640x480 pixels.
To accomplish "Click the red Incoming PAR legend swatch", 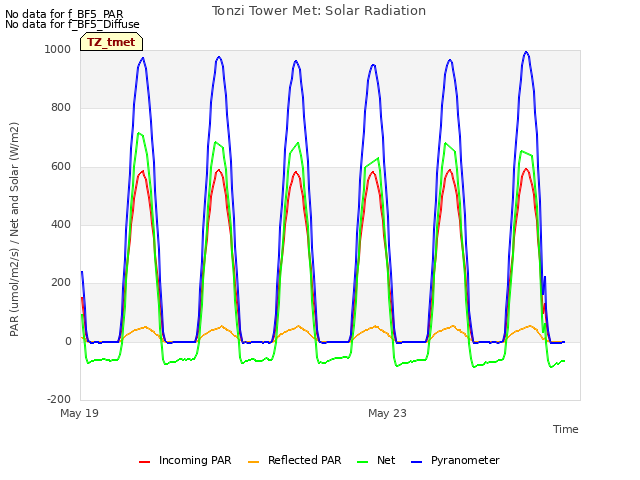I will [144, 462].
